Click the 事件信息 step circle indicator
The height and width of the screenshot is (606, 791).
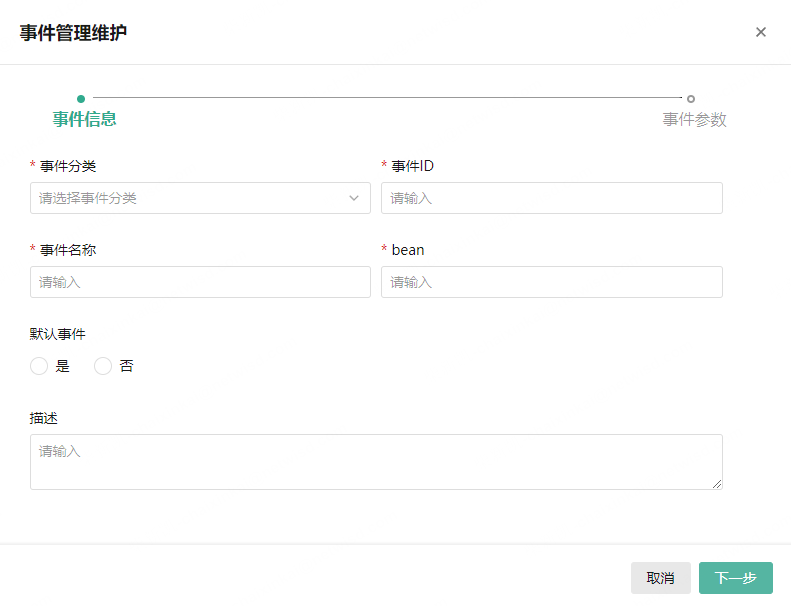[81, 98]
